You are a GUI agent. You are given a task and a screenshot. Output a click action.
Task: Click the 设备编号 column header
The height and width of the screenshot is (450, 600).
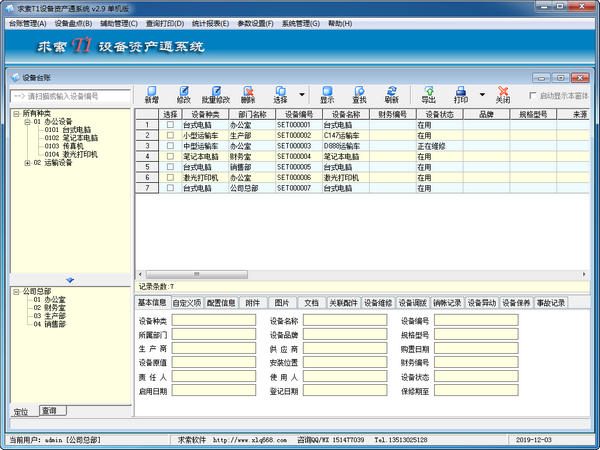299,114
